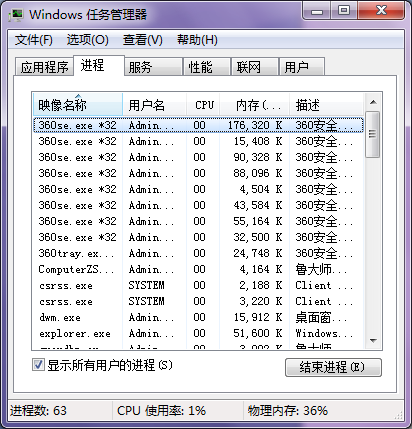The height and width of the screenshot is (429, 412).
Task: Click the scrollbar down arrow
Action: pyautogui.click(x=373, y=340)
